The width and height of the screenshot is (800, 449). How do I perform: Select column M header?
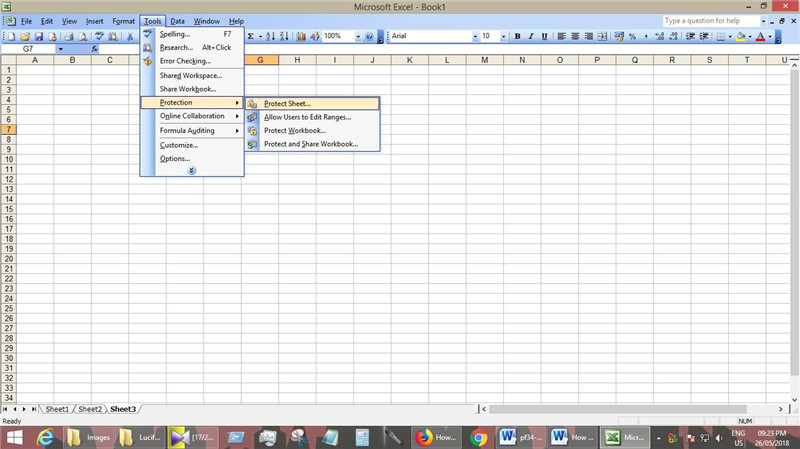pos(485,60)
